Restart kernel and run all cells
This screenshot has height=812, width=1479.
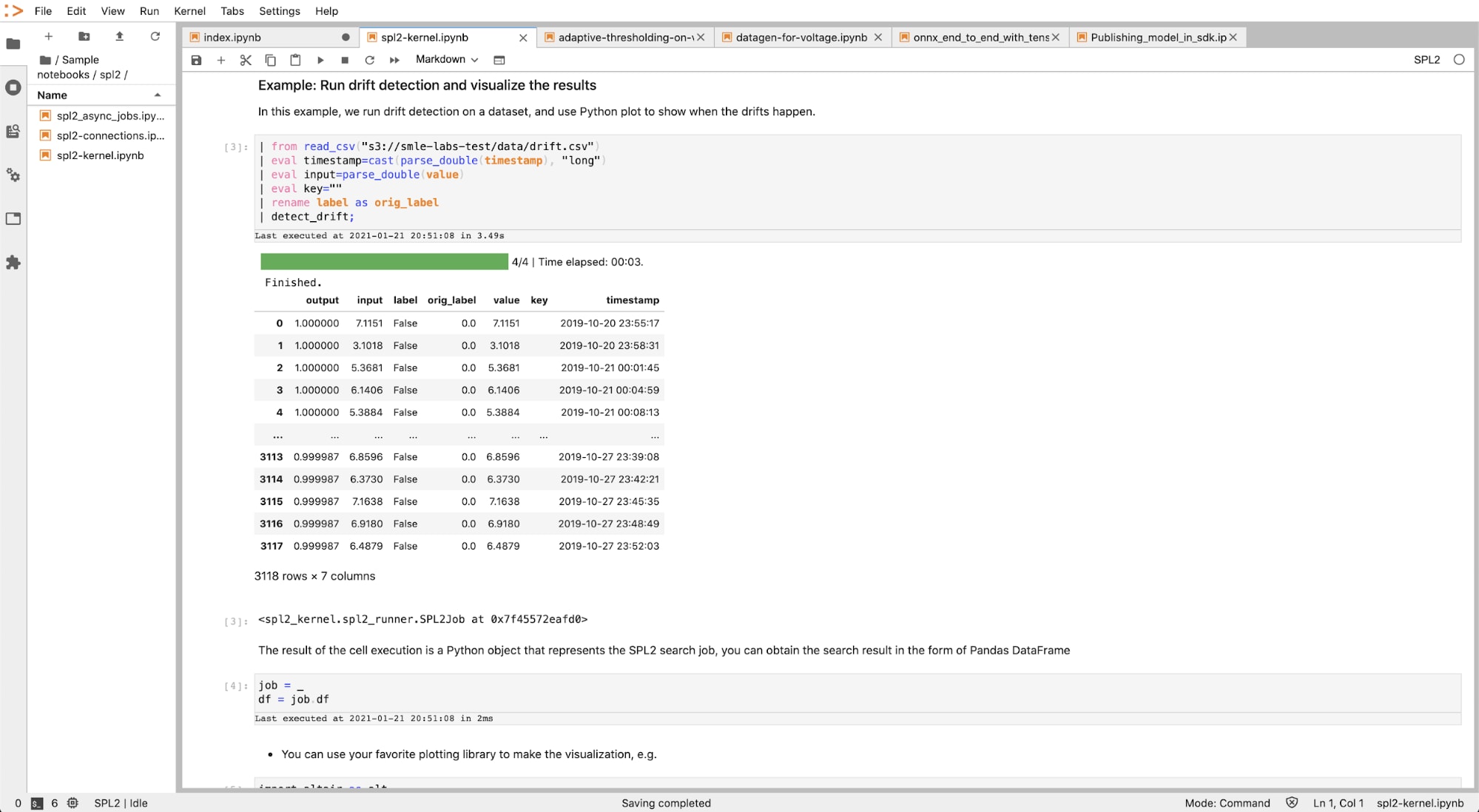click(394, 60)
